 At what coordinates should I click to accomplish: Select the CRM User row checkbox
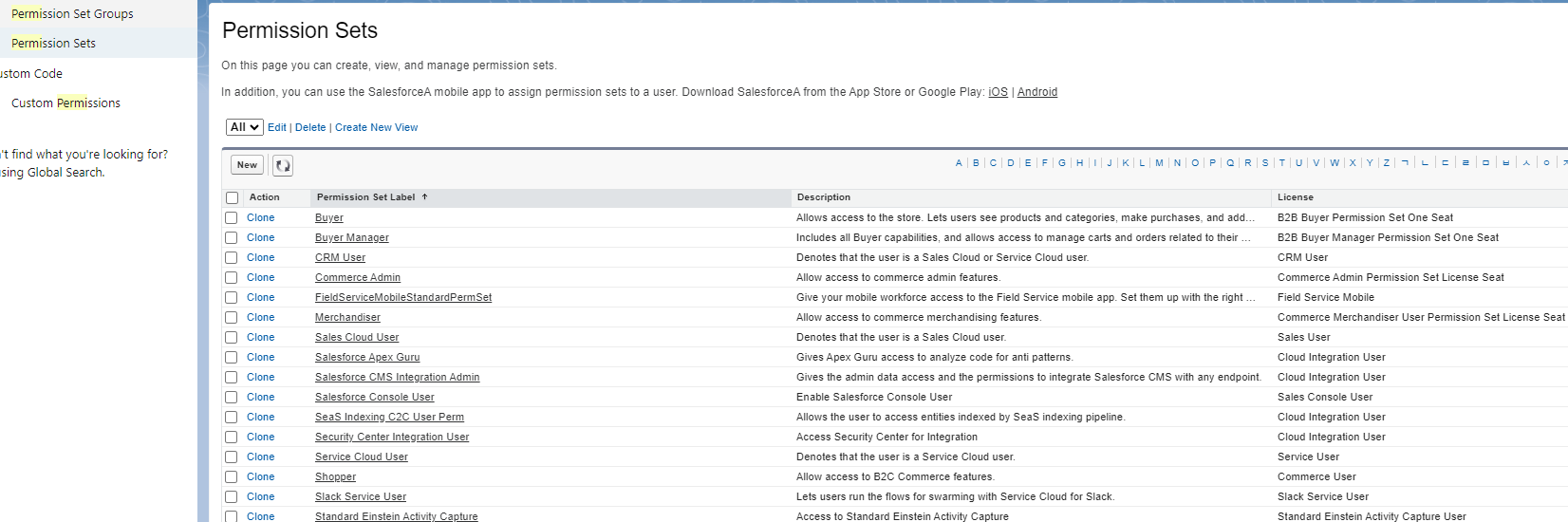coord(232,257)
